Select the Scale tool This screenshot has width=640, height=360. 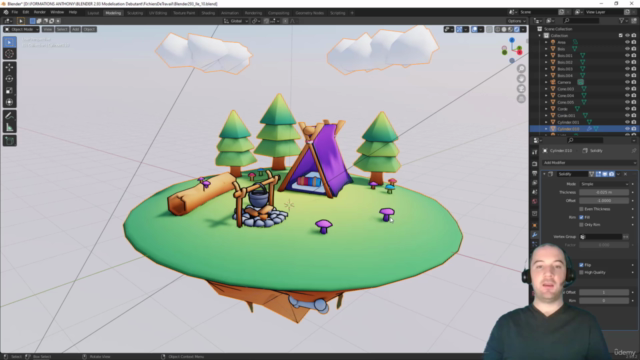click(9, 91)
